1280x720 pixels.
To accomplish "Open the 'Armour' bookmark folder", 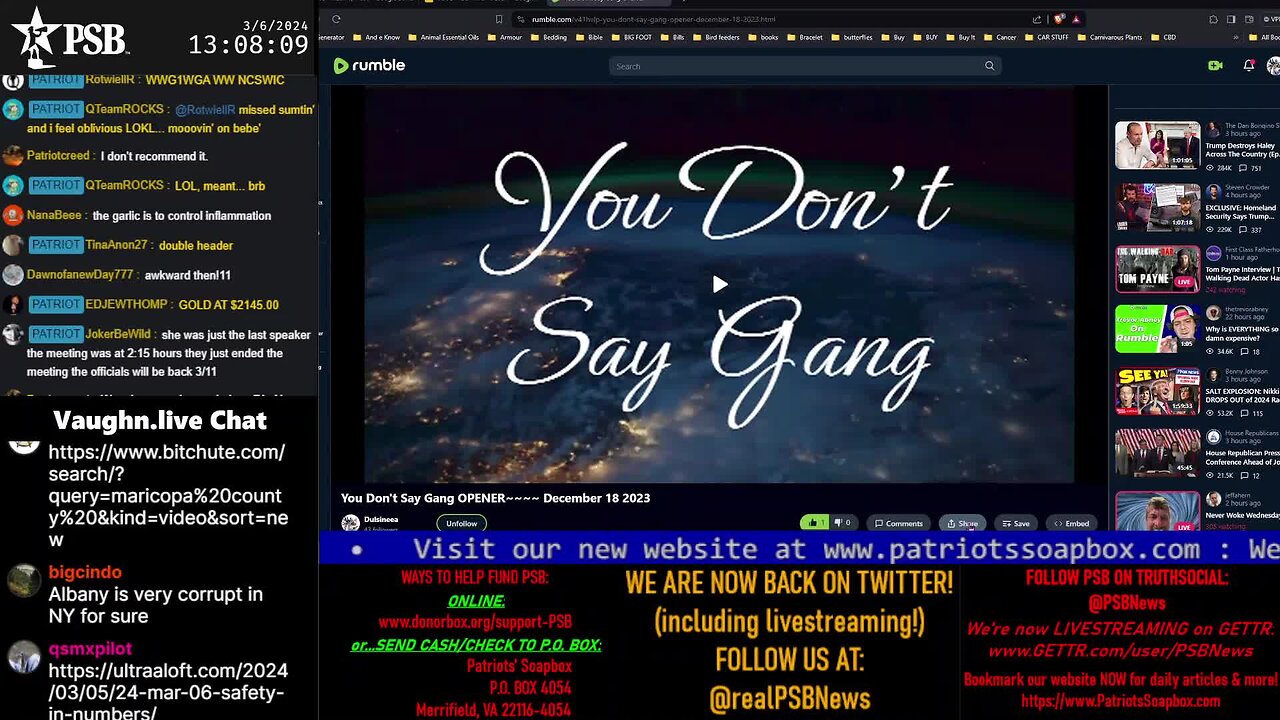I will (x=505, y=37).
